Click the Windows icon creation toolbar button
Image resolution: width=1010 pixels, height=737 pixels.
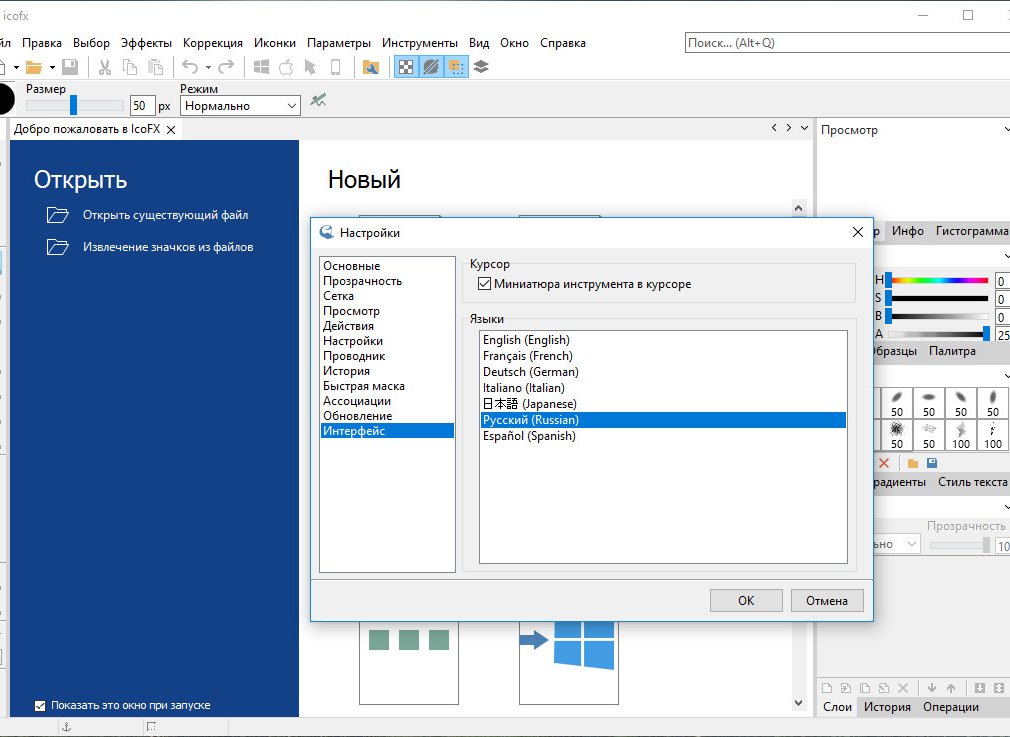click(261, 67)
